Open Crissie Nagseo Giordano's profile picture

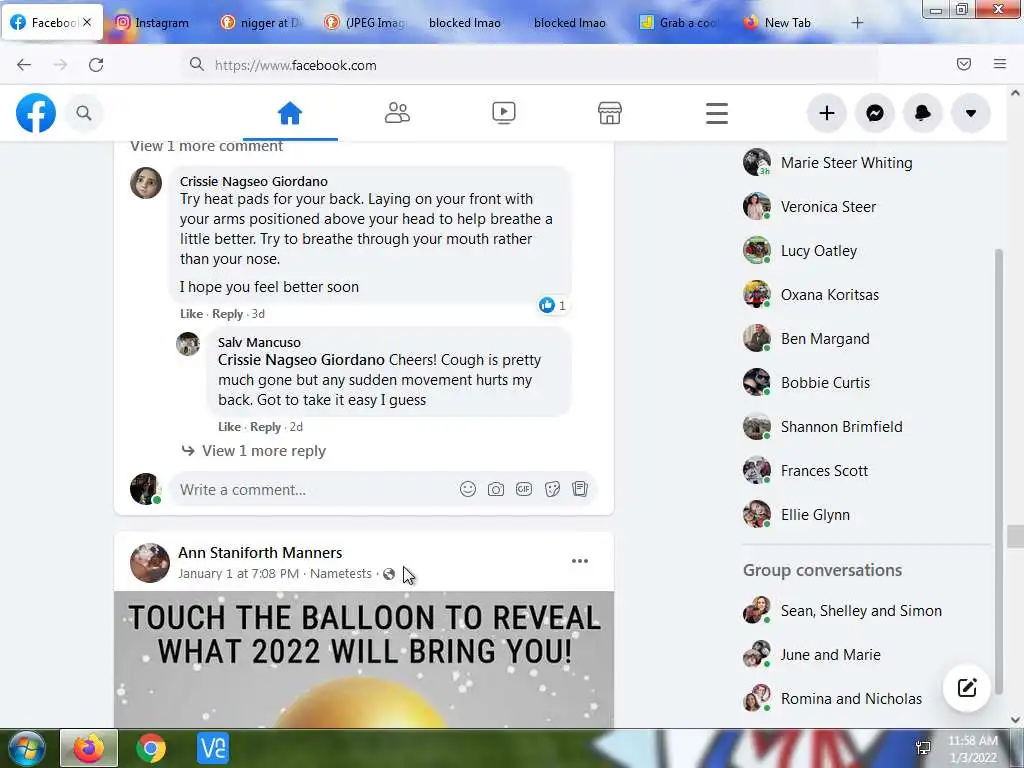tap(146, 183)
